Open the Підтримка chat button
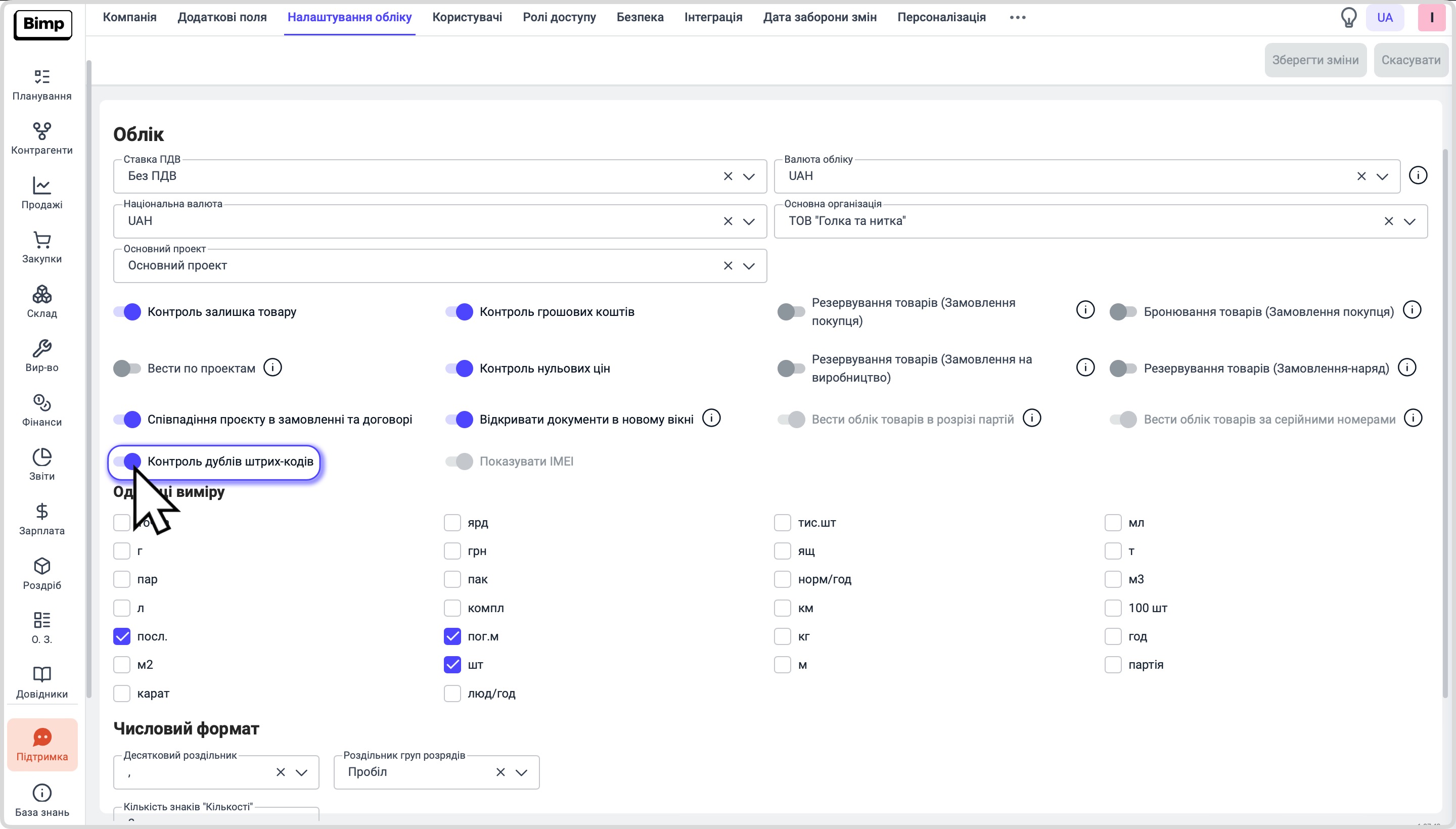Screen dimensions: 1456x829 42,745
